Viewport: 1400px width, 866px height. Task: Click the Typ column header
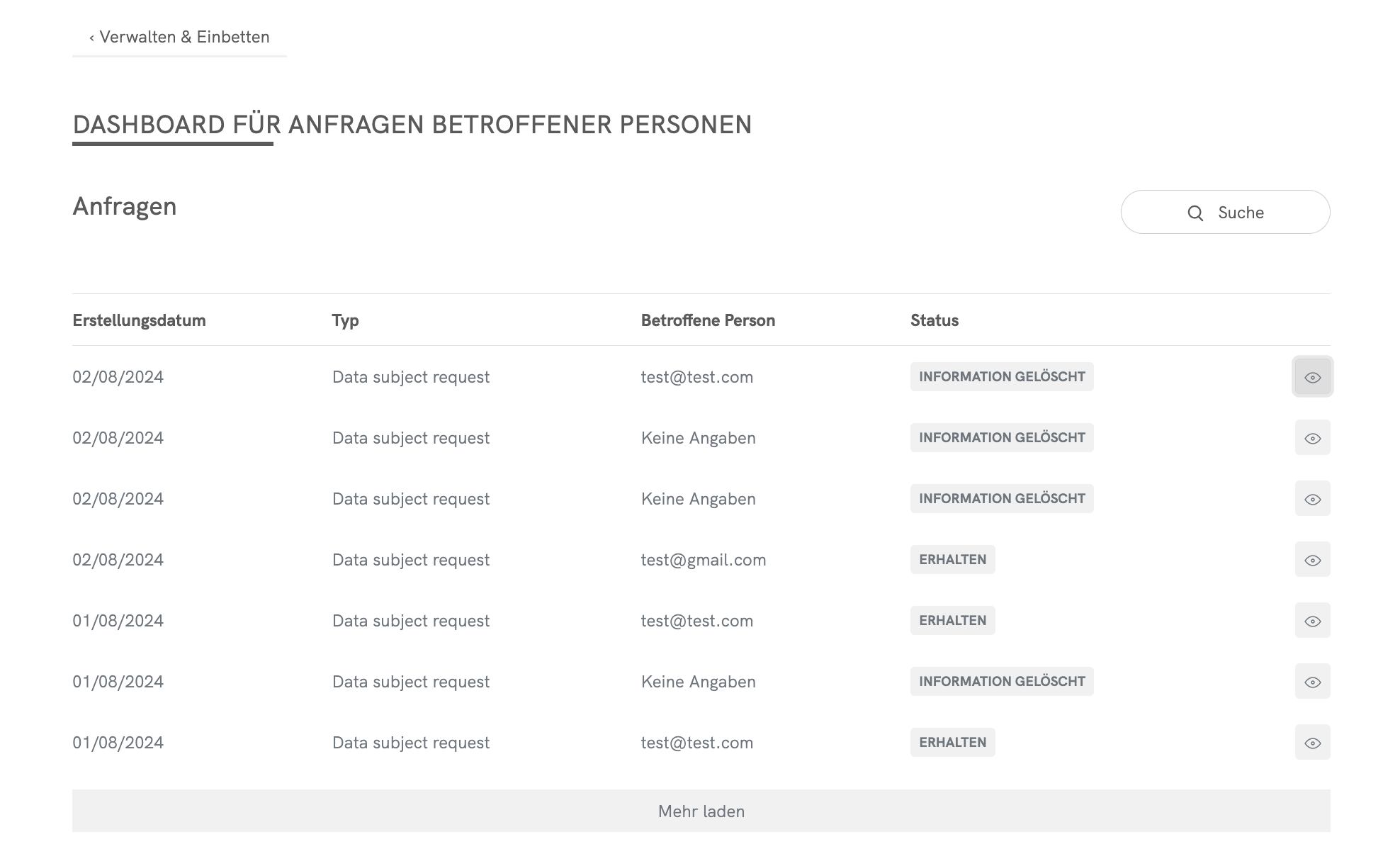pos(345,320)
